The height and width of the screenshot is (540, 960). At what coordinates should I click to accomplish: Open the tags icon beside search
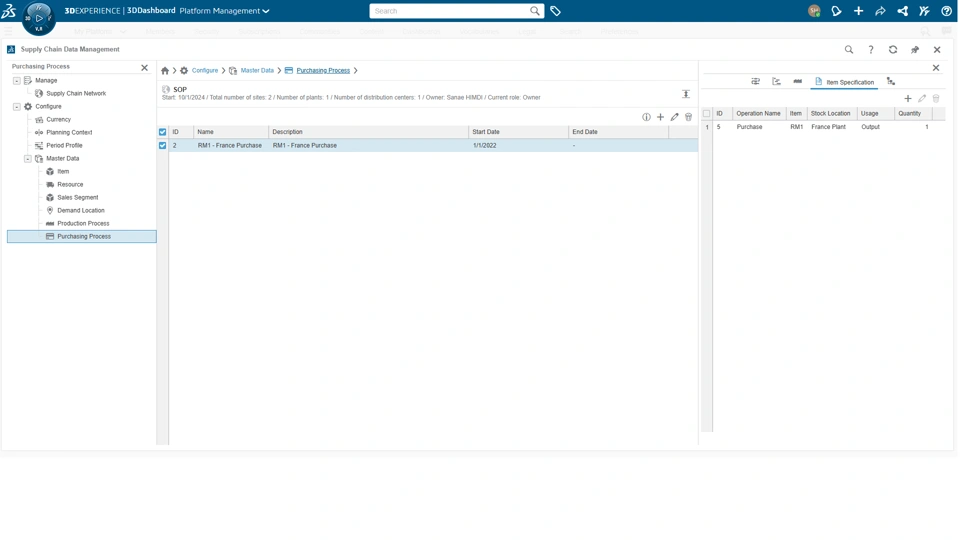(555, 11)
